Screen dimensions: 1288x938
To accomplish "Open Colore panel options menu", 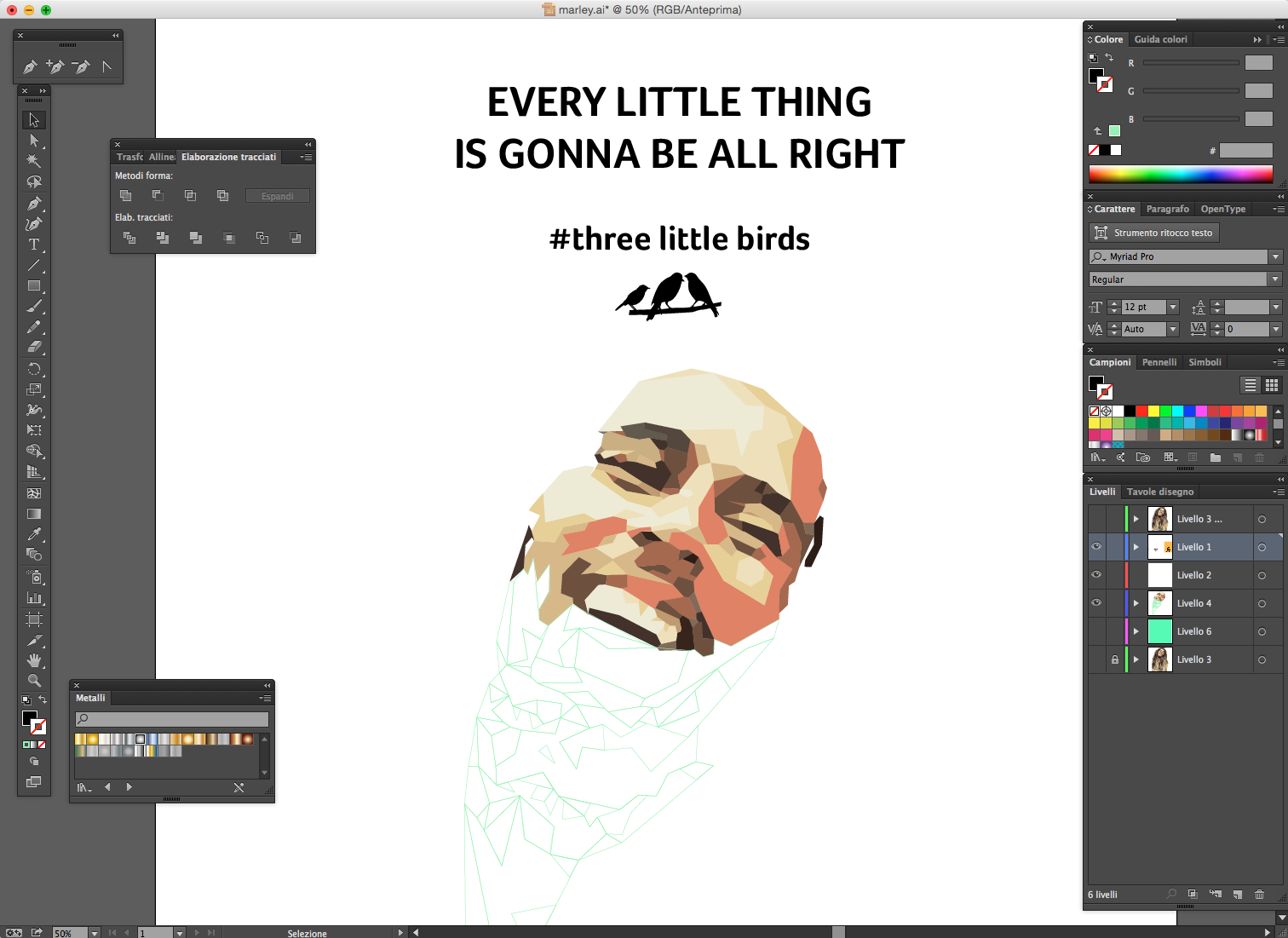I will [x=1278, y=39].
